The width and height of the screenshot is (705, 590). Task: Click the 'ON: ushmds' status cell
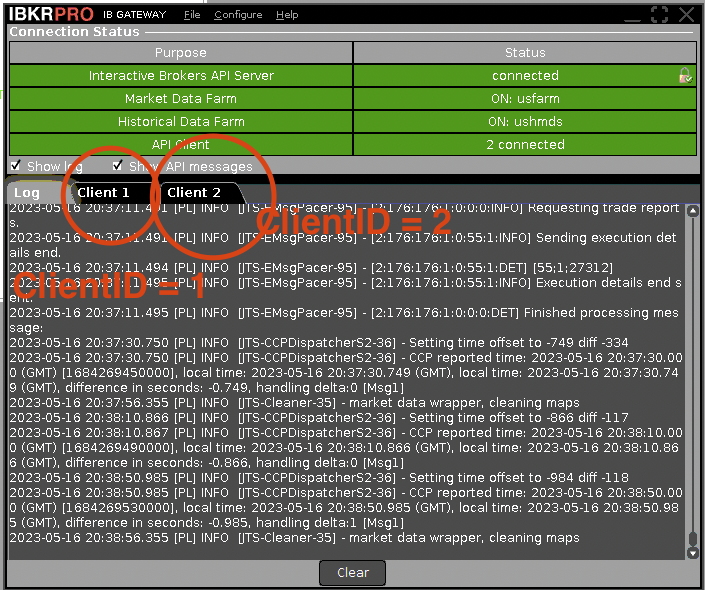(x=525, y=121)
